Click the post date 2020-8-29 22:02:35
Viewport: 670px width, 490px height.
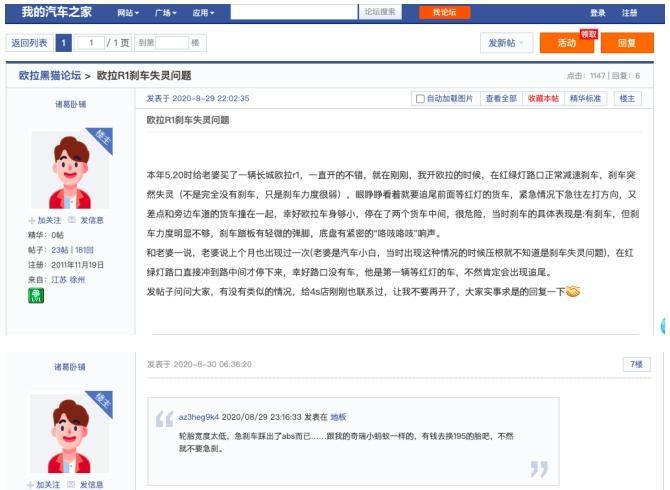(x=198, y=98)
